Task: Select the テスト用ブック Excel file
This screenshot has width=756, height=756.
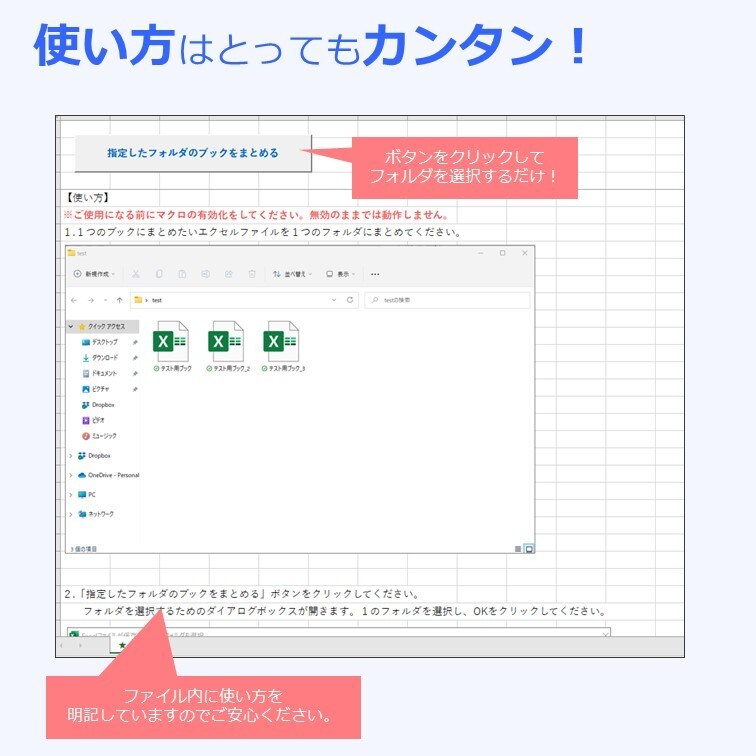Action: point(172,347)
